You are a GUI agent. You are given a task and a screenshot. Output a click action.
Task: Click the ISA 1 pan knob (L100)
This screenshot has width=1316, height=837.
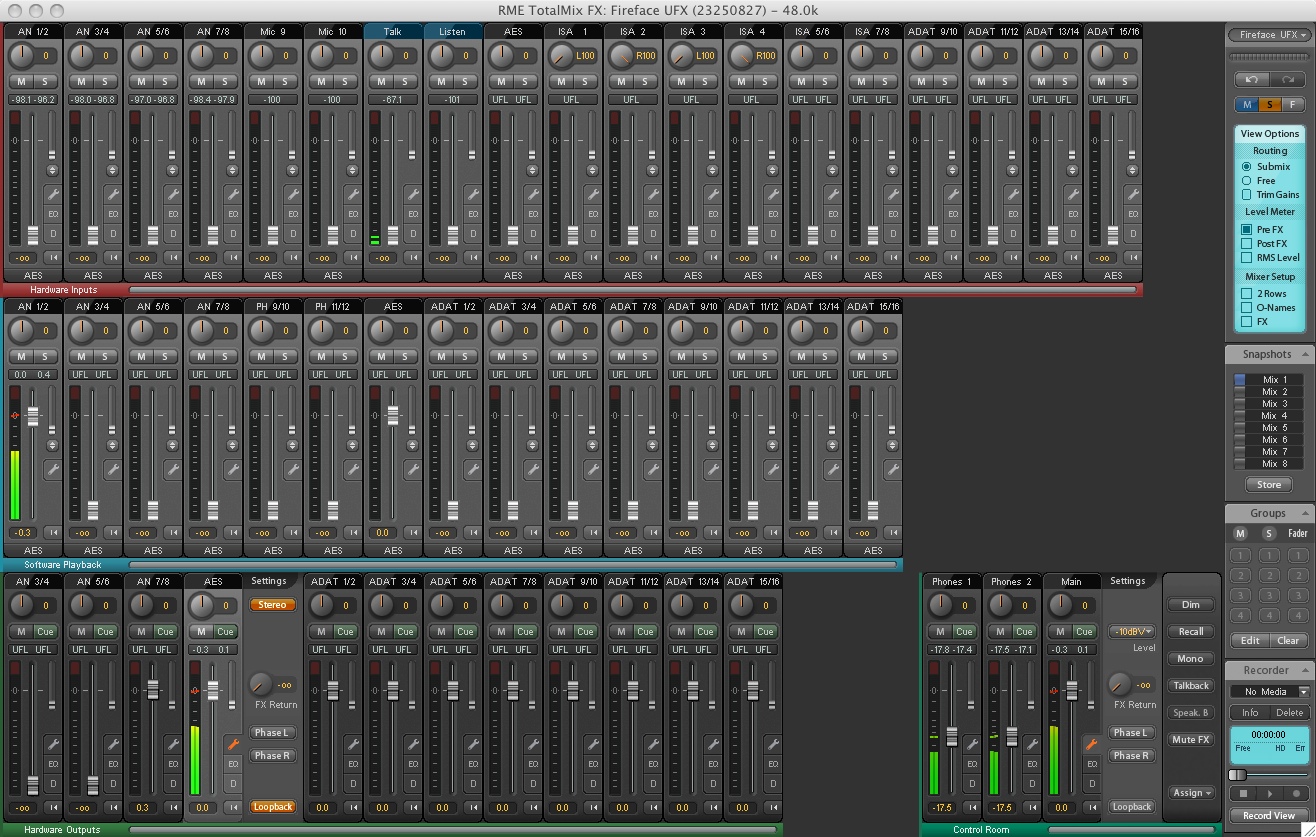[561, 56]
